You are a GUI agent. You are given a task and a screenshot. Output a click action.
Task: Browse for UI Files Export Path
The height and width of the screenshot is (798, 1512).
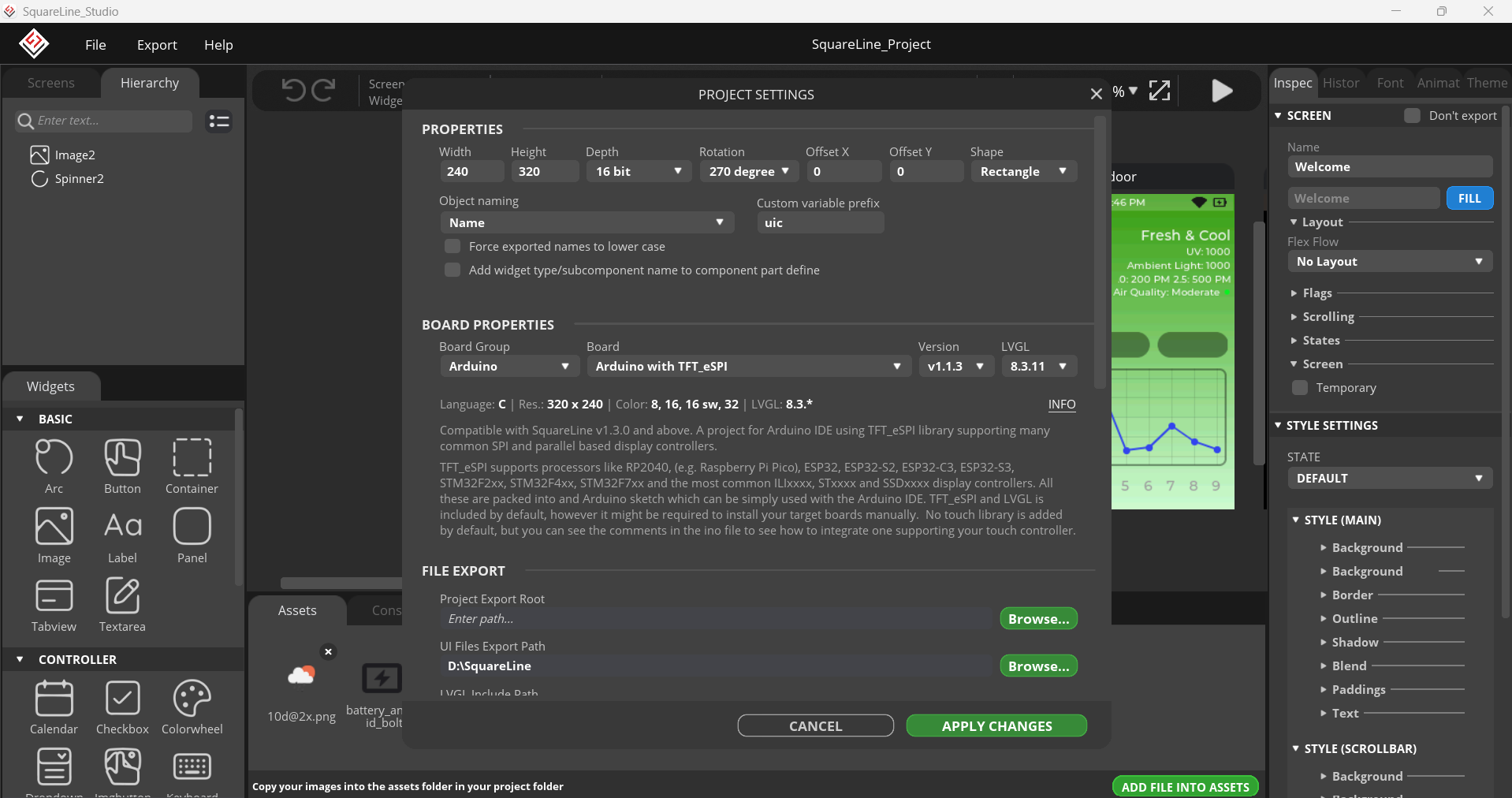tap(1038, 666)
